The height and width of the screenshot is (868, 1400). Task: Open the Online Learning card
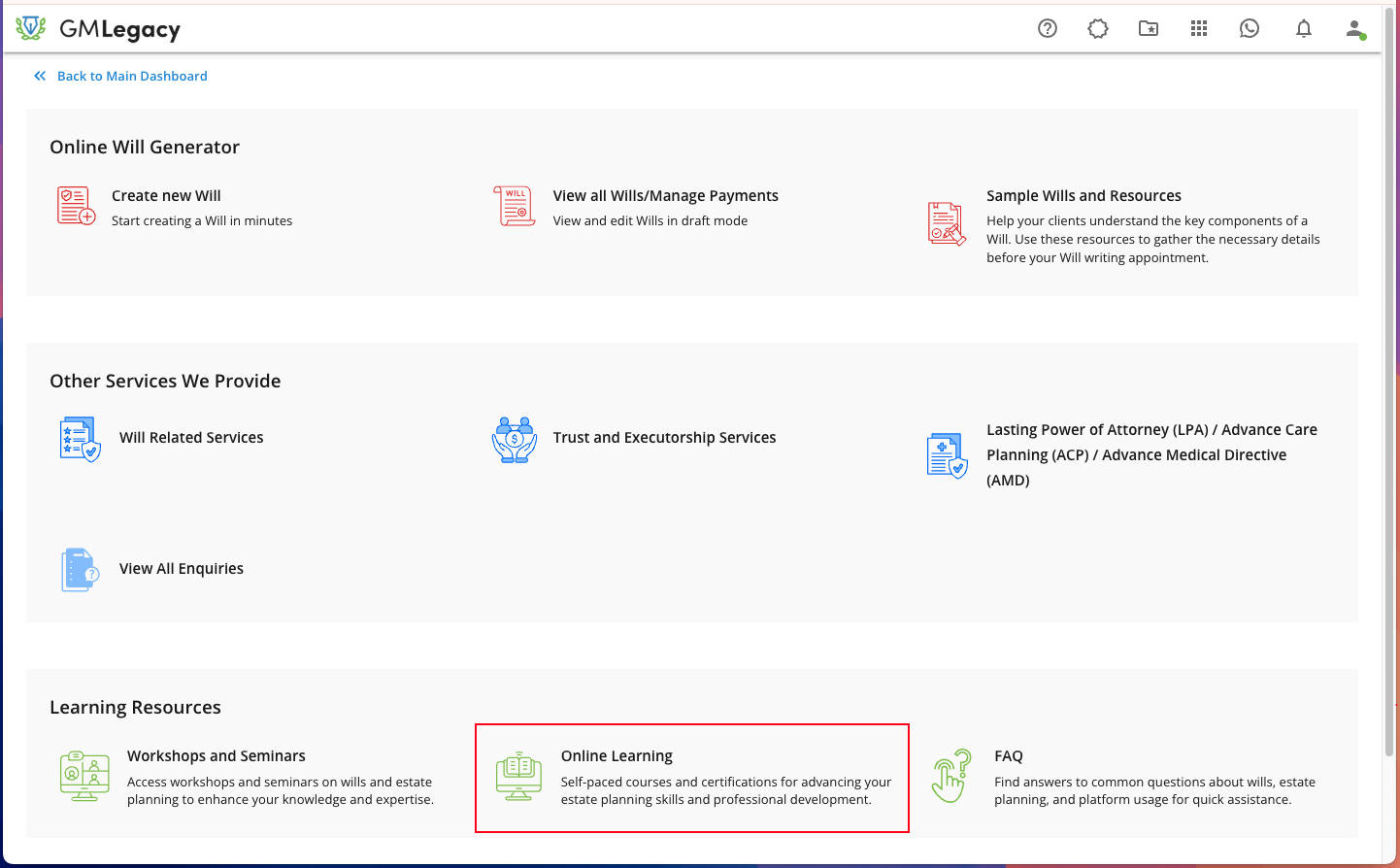(692, 778)
